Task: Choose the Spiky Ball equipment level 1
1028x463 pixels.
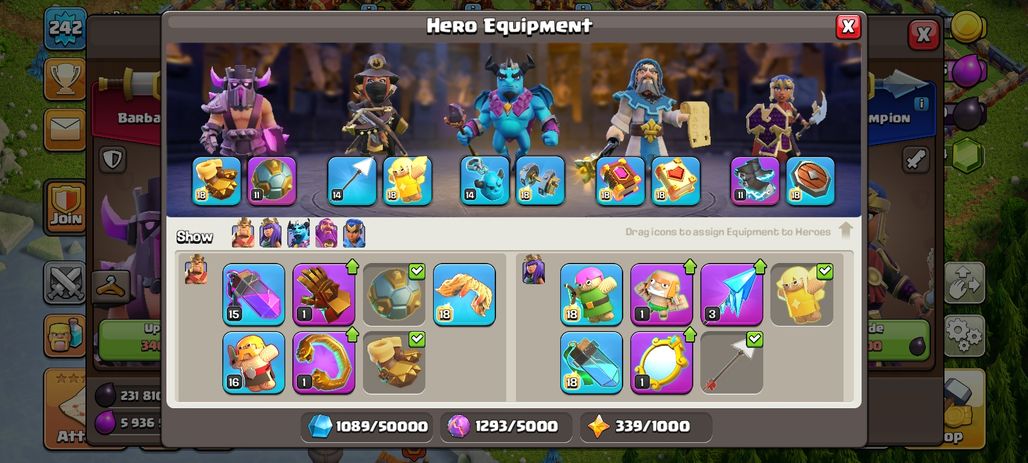Action: click(323, 294)
